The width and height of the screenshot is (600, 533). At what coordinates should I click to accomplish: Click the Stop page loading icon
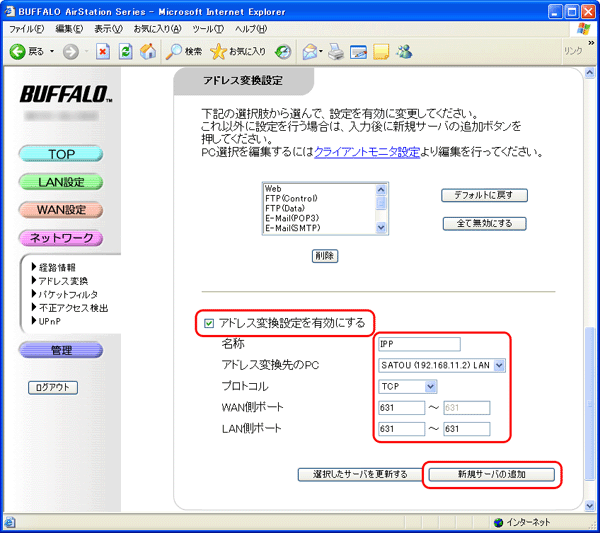103,51
